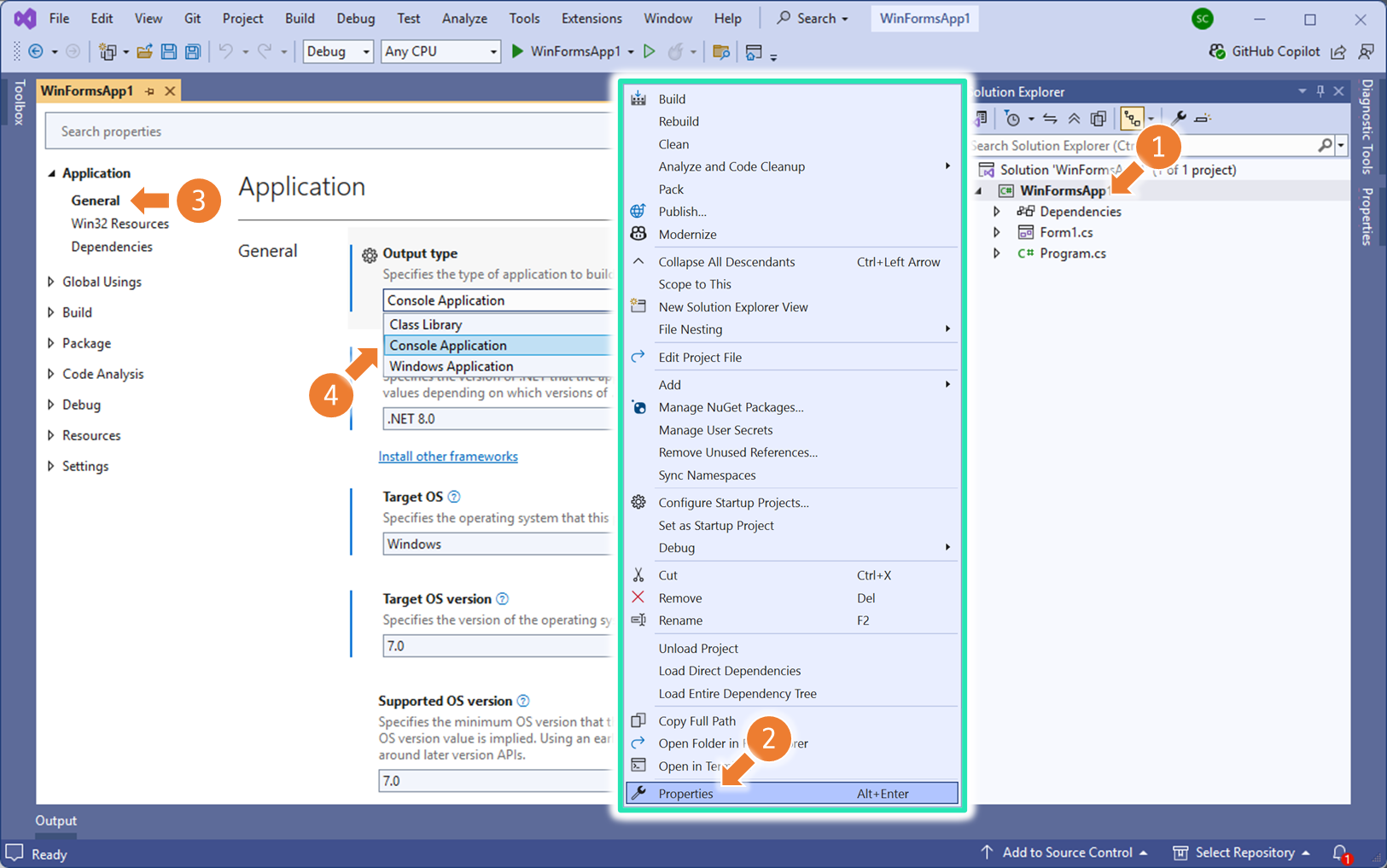
Task: Expand the Build properties section
Action: [51, 312]
